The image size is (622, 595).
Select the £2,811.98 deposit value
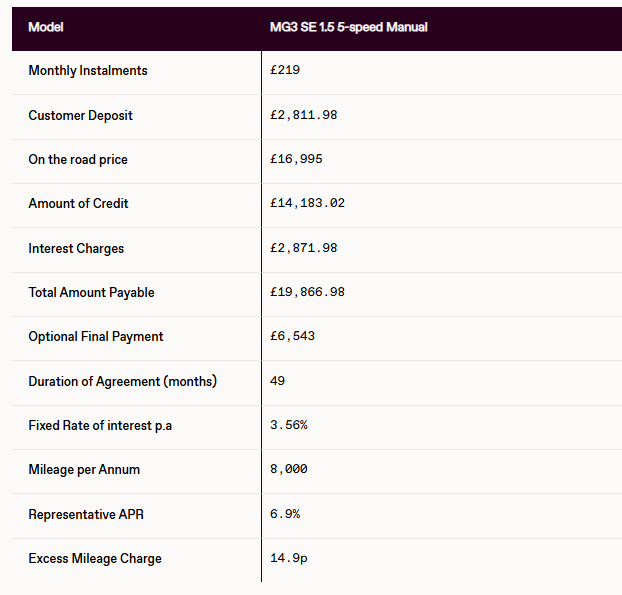[x=303, y=115]
